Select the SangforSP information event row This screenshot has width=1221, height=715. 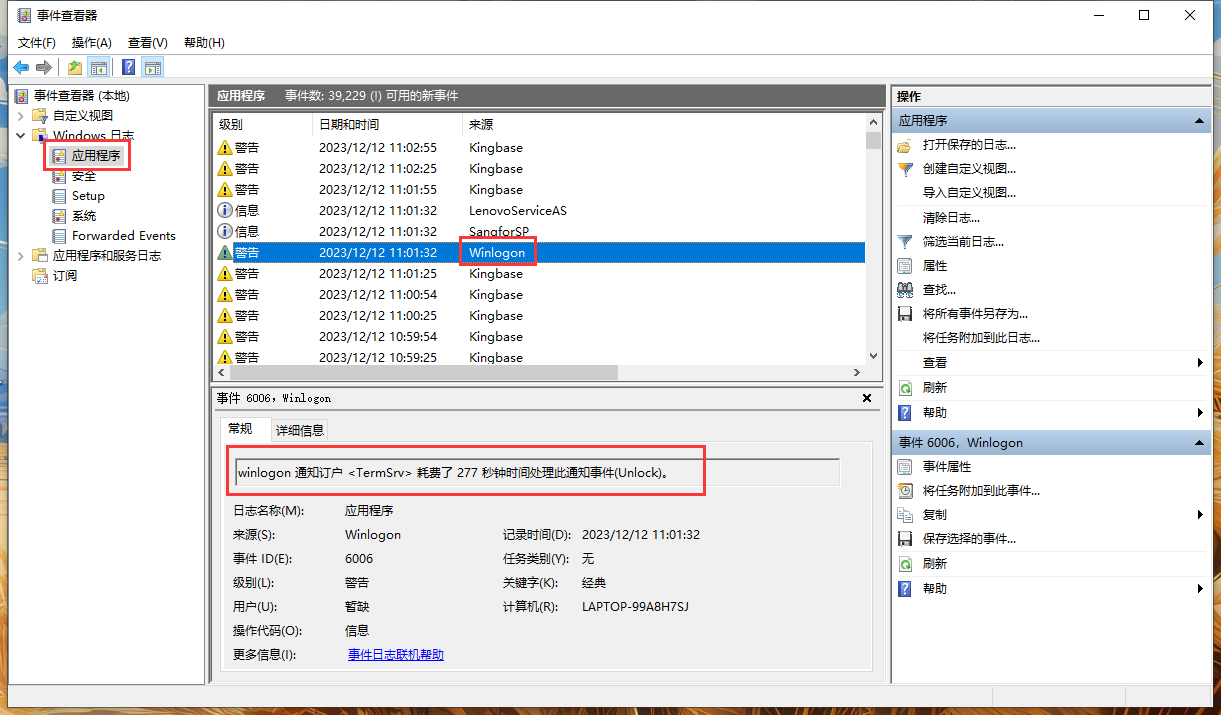click(x=540, y=232)
